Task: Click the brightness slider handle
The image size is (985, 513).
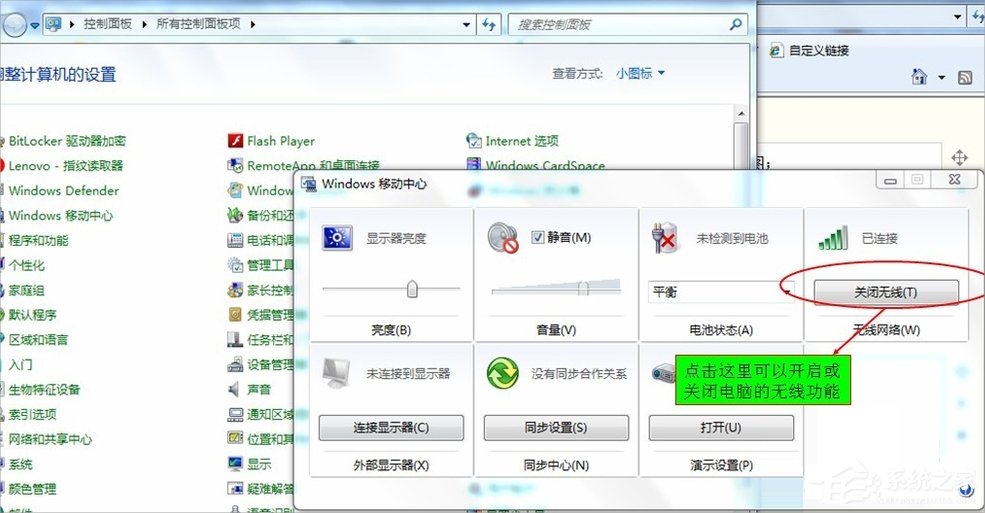Action: (411, 289)
